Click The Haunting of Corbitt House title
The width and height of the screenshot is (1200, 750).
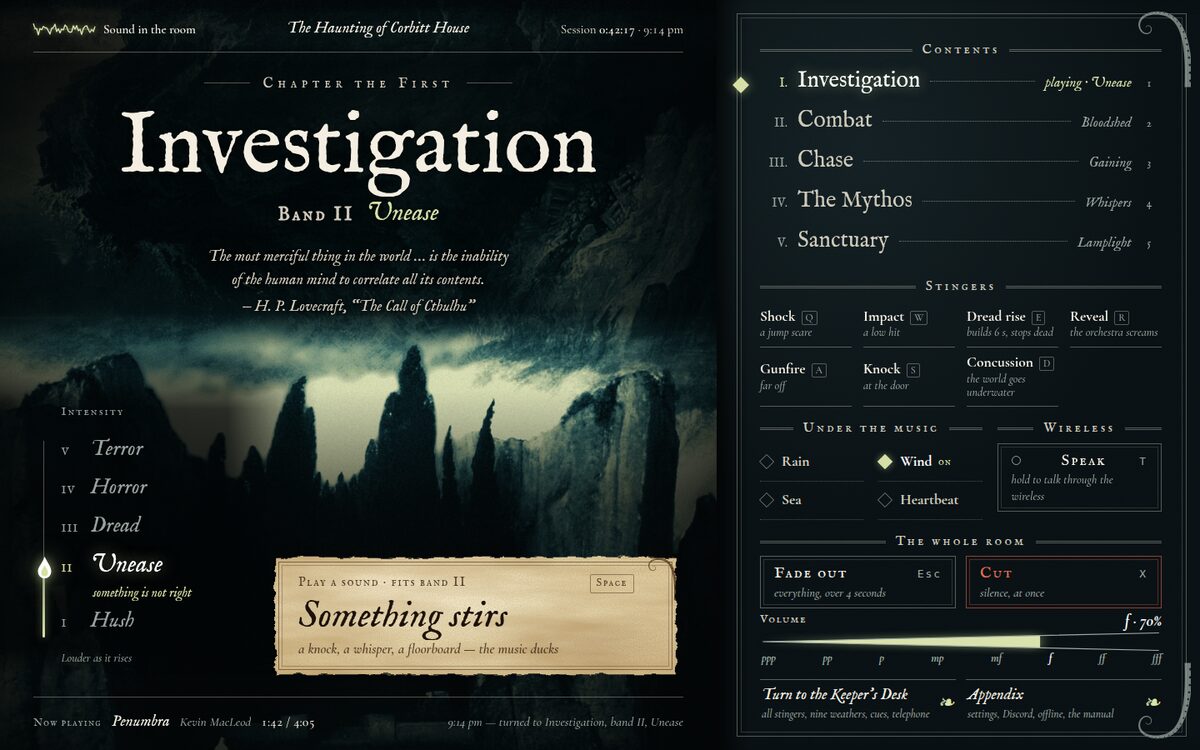[379, 28]
